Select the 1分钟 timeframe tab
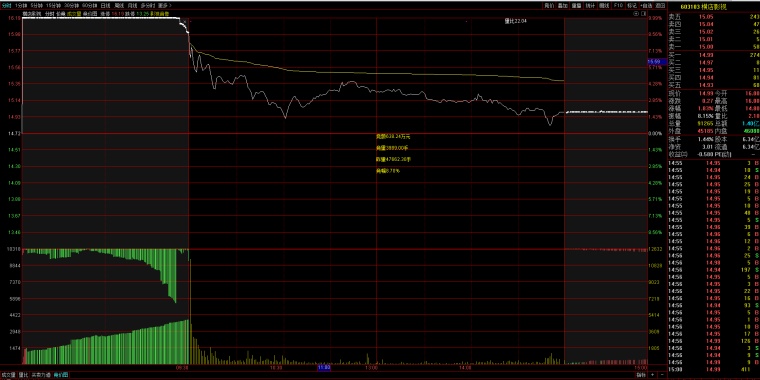This screenshot has height=380, width=760. coord(21,5)
